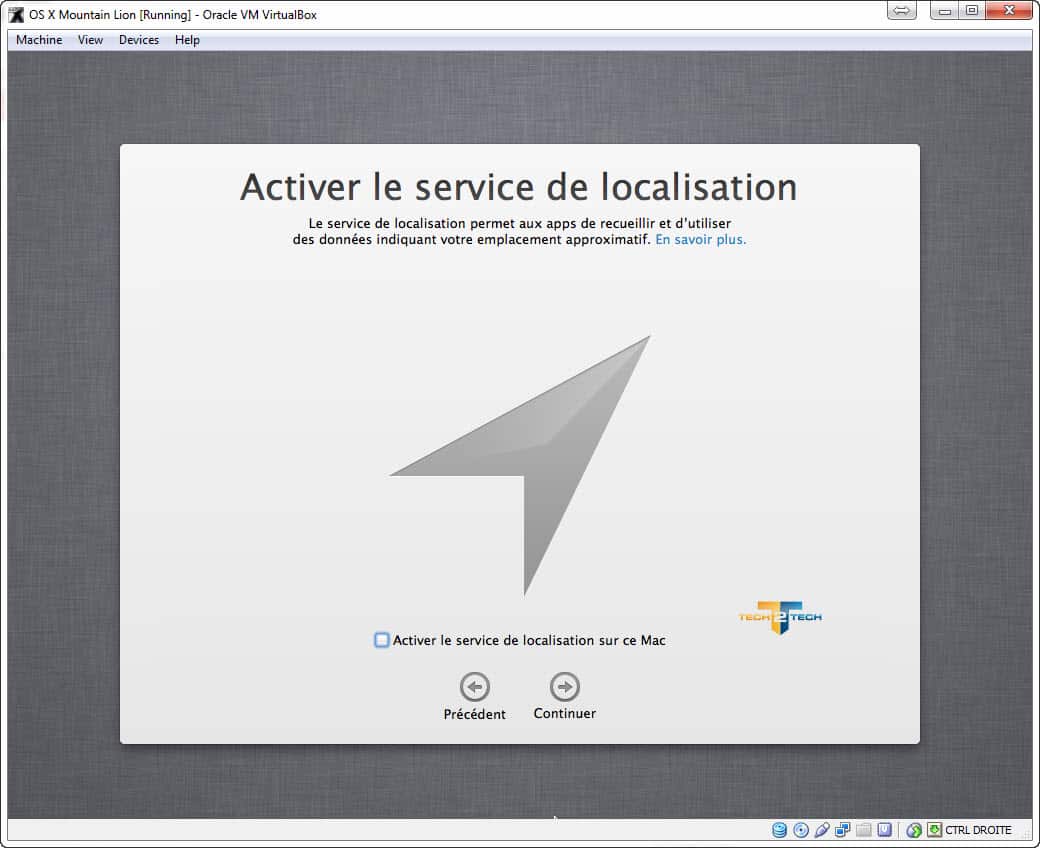Click the double-arrow button in the title bar
The height and width of the screenshot is (848, 1040).
click(901, 10)
